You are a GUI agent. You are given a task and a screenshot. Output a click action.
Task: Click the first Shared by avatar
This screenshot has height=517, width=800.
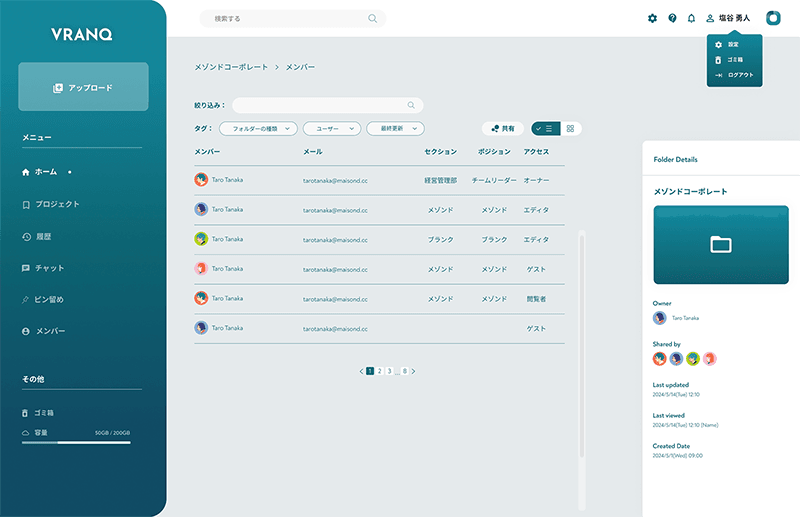click(x=659, y=358)
